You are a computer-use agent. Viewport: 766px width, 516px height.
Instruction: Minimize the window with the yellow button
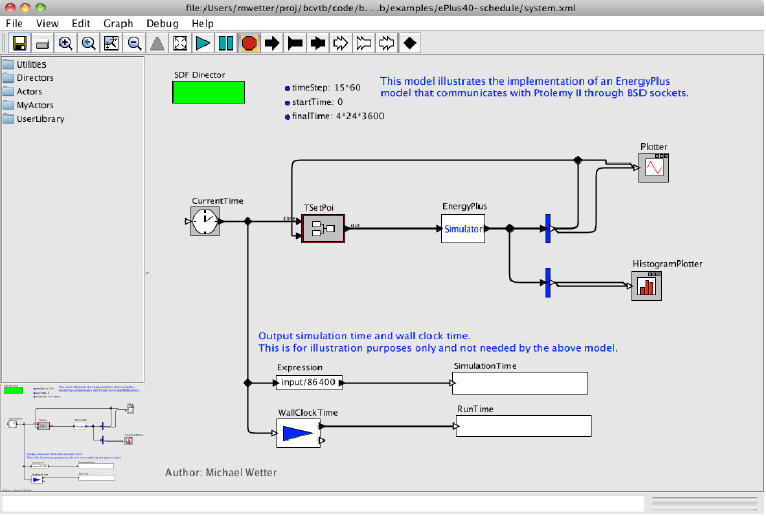coord(25,7)
